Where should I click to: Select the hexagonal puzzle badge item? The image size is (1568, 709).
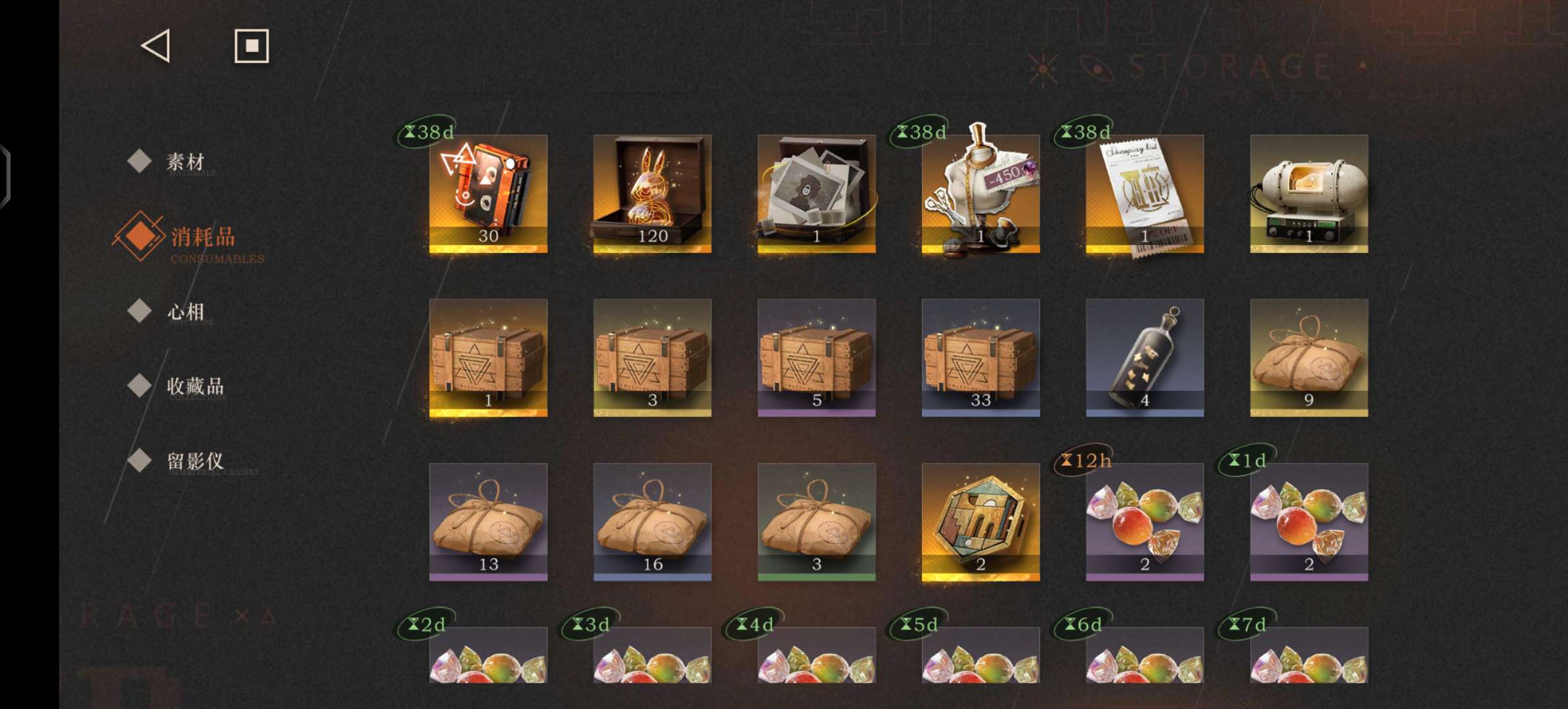tap(980, 522)
